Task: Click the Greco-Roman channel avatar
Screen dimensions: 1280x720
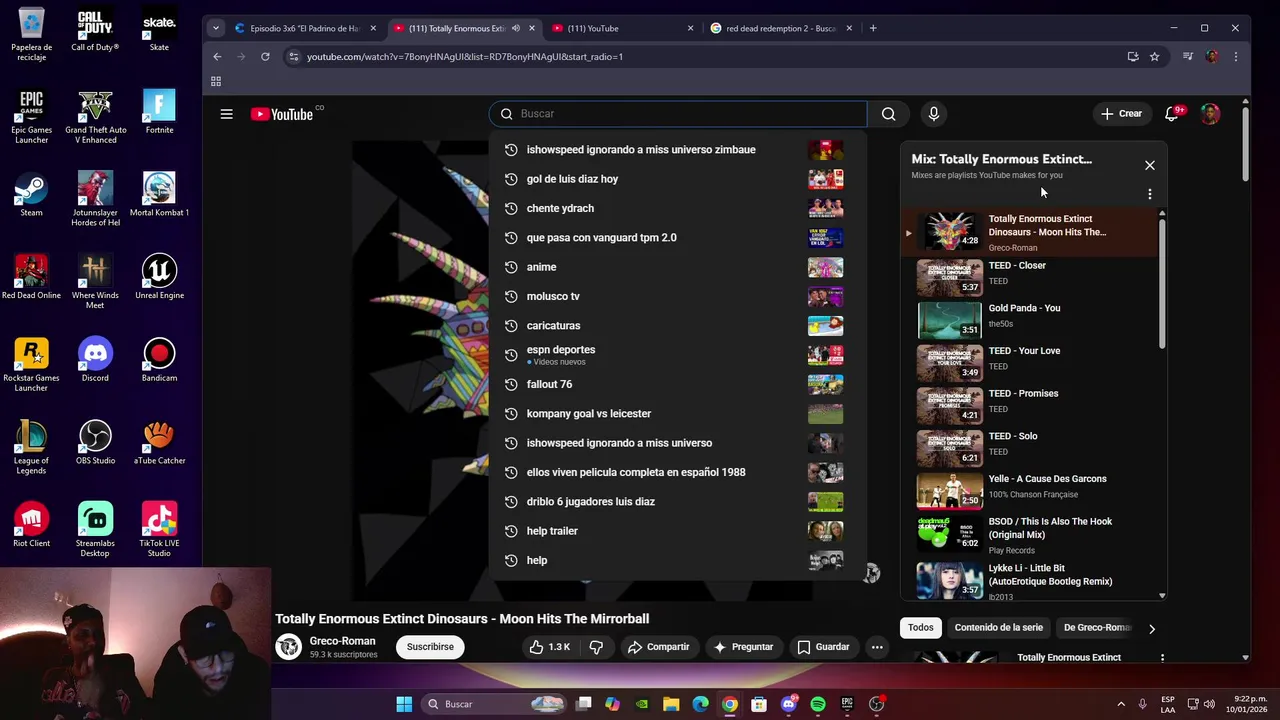Action: pyautogui.click(x=289, y=647)
